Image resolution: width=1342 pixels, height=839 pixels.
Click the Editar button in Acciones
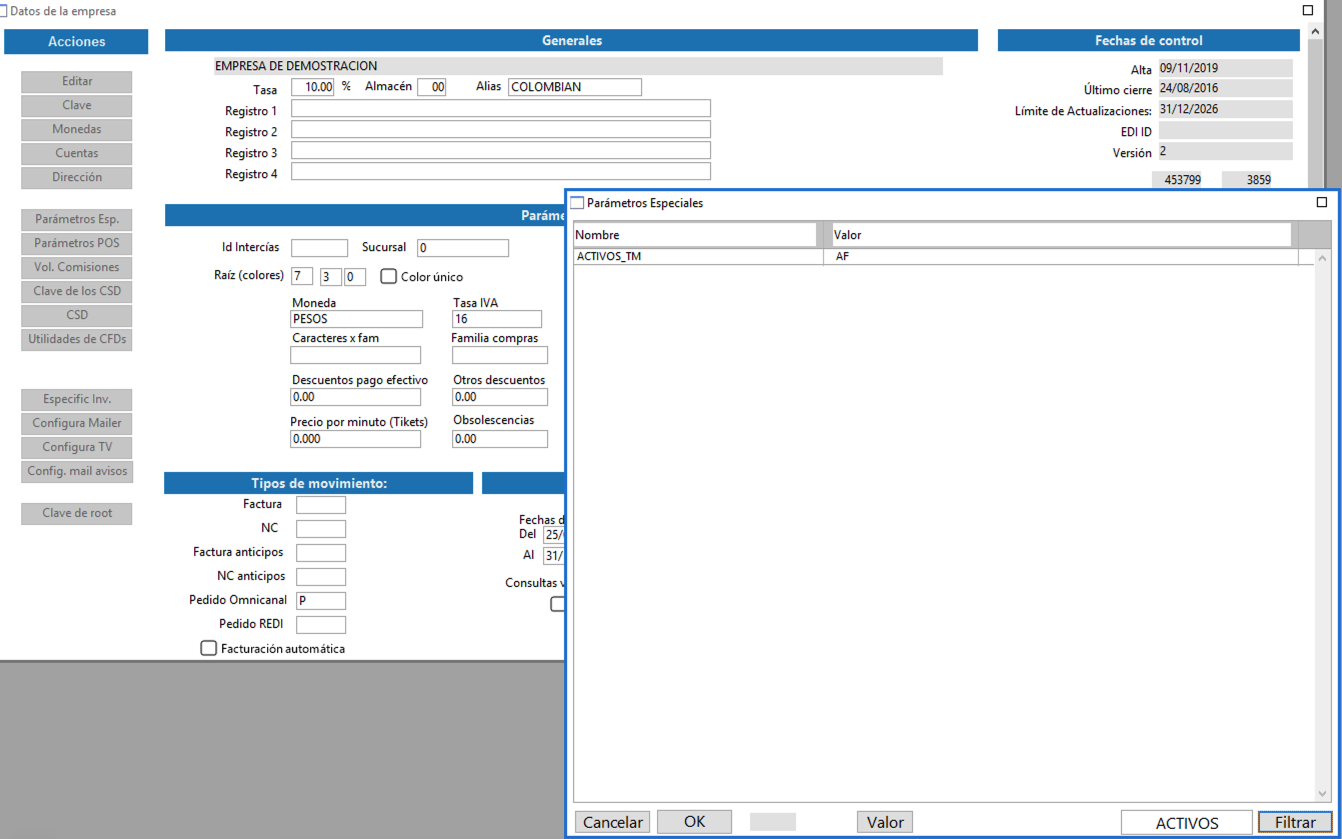tap(77, 81)
